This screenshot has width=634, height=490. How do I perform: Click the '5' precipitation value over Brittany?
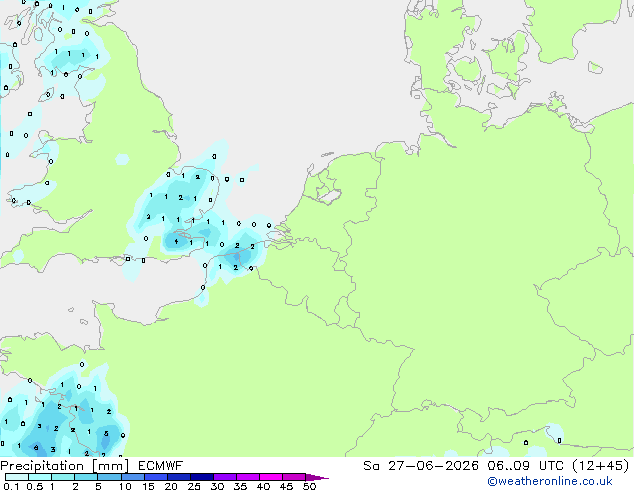tap(106, 433)
